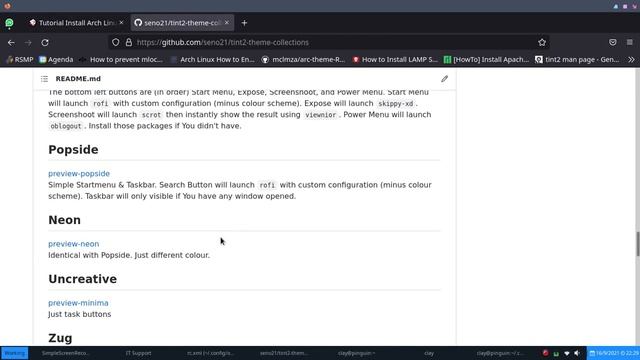Viewport: 640px width, 360px height.
Task: Switch to Tutorial Install Arch Linux tab
Action: click(76, 23)
